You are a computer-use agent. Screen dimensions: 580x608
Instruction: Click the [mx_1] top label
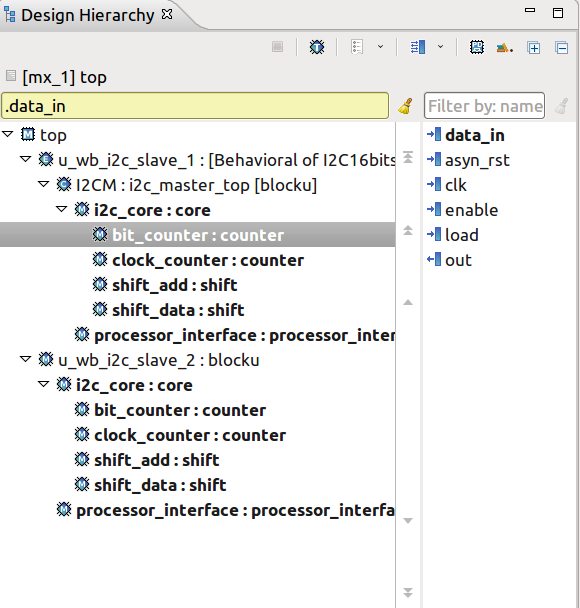tap(64, 77)
